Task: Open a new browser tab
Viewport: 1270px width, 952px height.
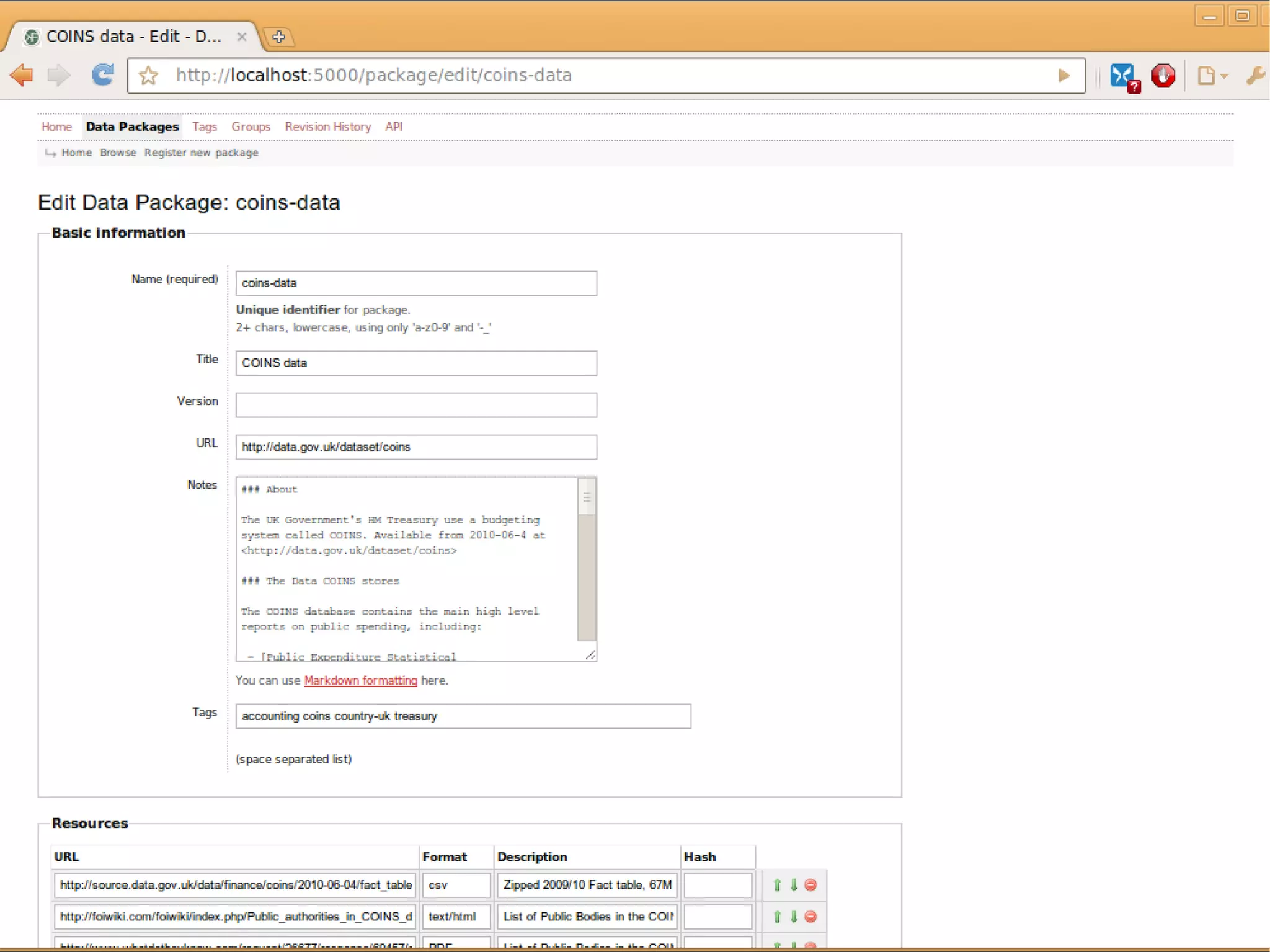Action: click(278, 37)
